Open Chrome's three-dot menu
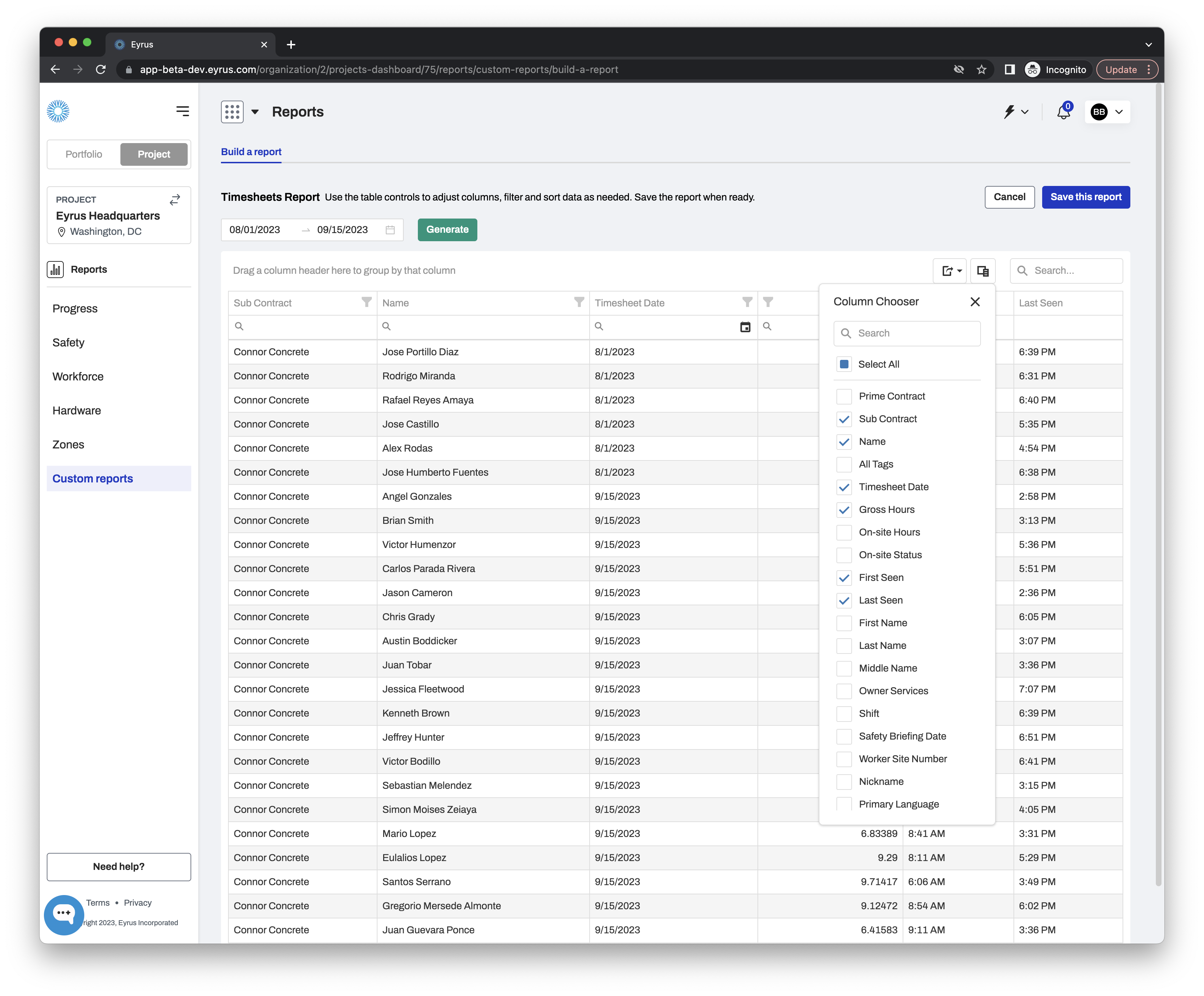This screenshot has width=1204, height=996. 1148,69
